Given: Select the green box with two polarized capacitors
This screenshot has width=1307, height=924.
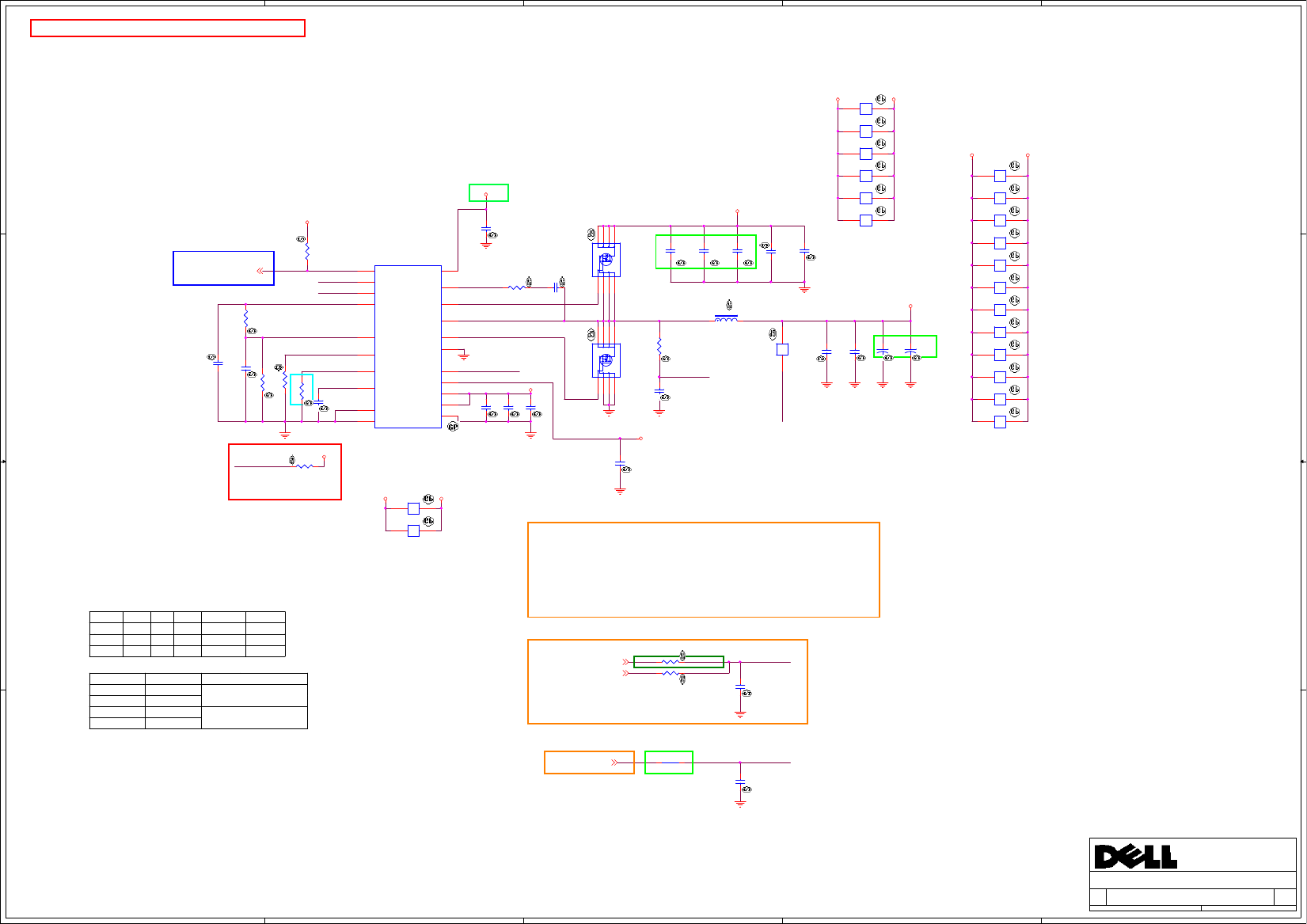Looking at the screenshot, I should [x=905, y=347].
